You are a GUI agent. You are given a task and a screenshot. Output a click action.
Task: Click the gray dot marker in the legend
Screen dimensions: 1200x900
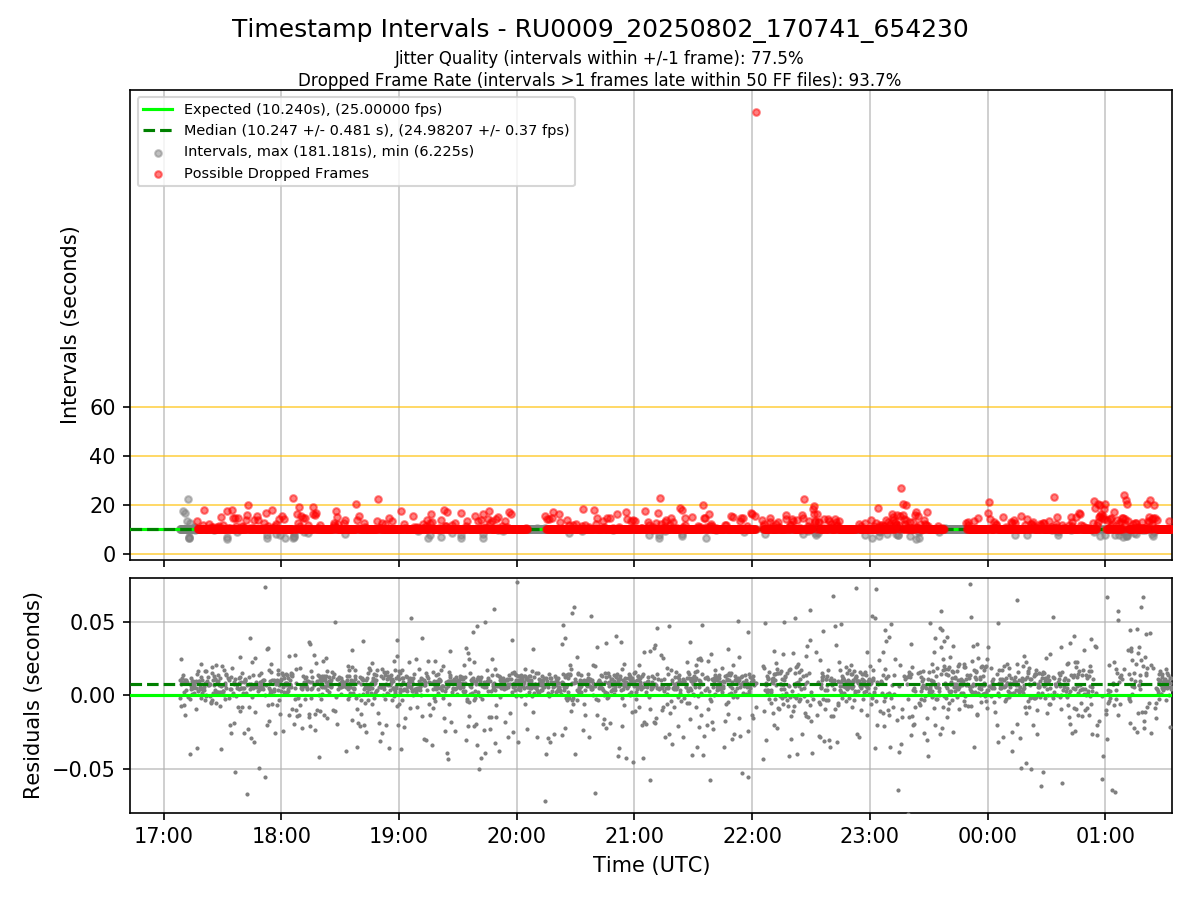(x=160, y=152)
